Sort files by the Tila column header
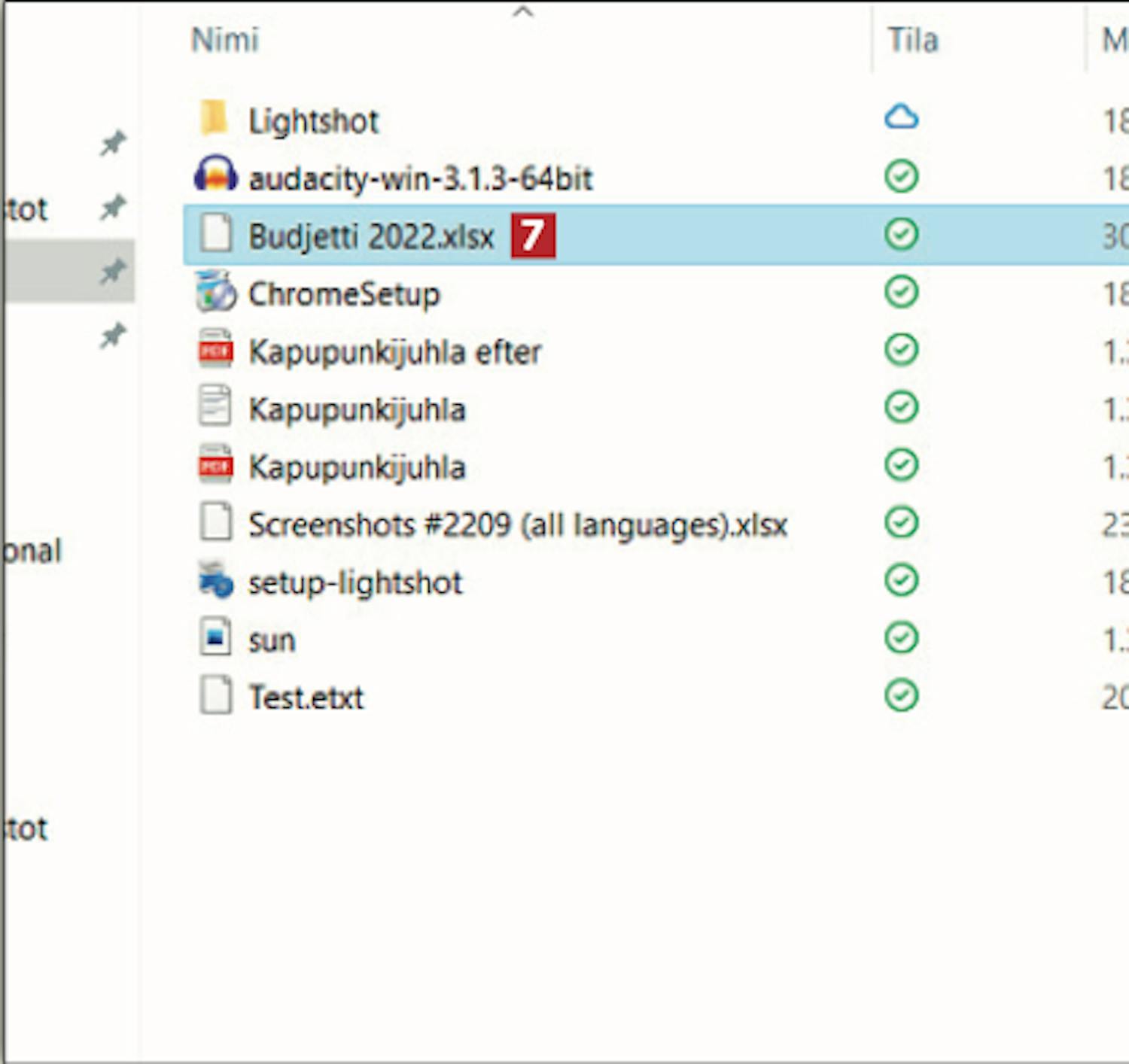1129x1064 pixels. [912, 40]
